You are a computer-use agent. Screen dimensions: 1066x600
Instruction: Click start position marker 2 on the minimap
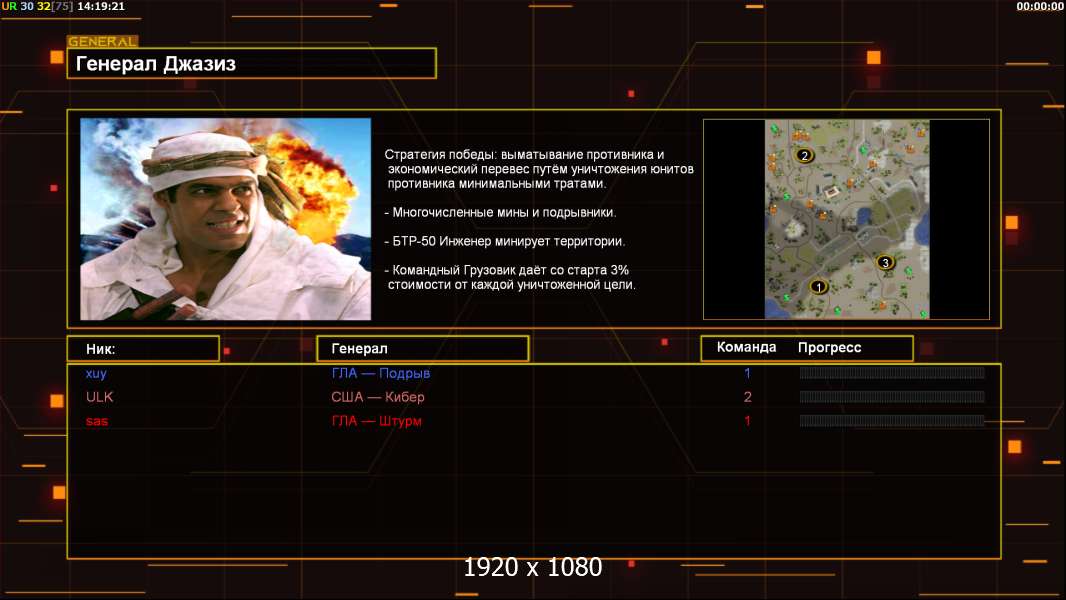pos(804,156)
